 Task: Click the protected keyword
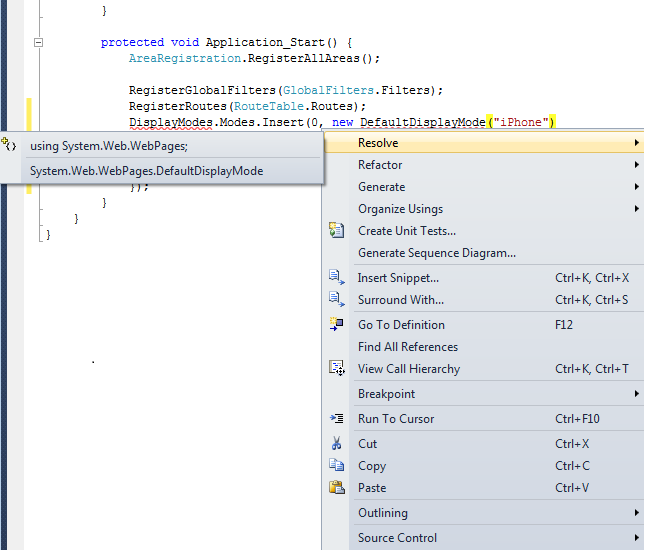(x=132, y=42)
